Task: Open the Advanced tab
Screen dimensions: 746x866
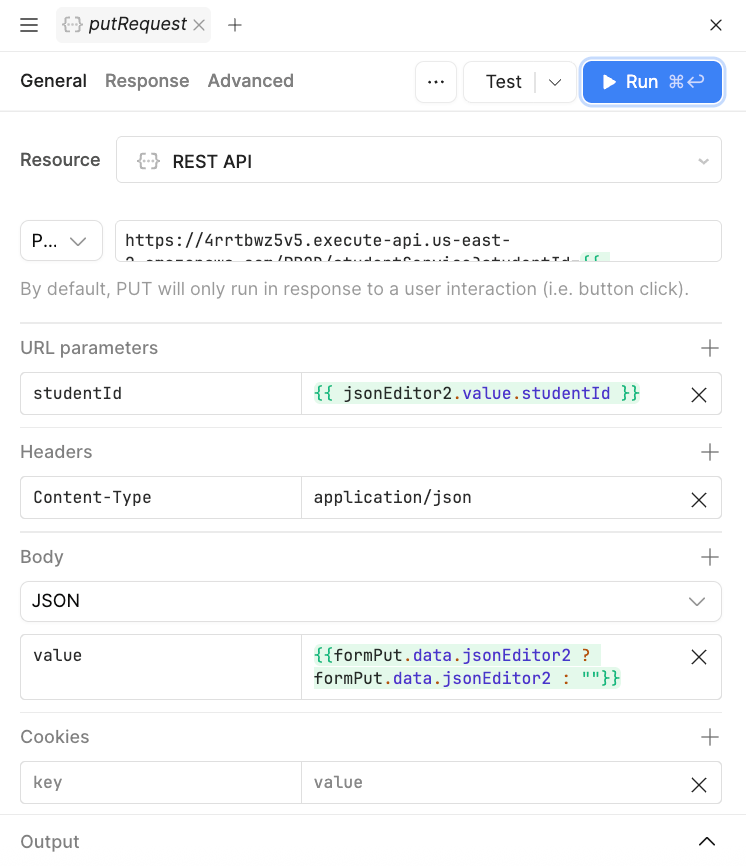Action: [x=250, y=81]
